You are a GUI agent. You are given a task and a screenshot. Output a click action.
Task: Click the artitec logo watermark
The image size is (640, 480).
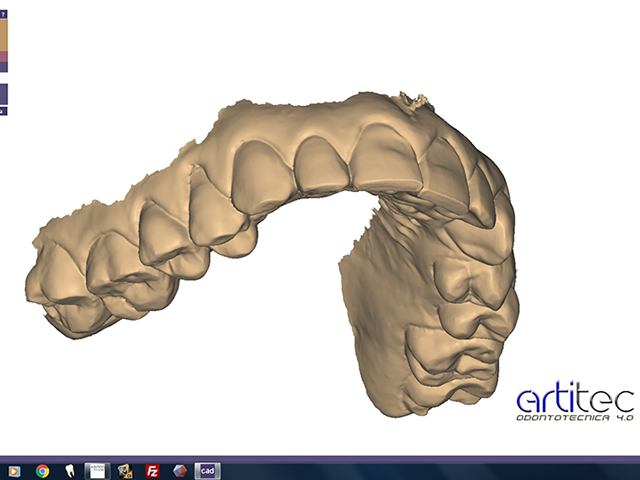(574, 398)
